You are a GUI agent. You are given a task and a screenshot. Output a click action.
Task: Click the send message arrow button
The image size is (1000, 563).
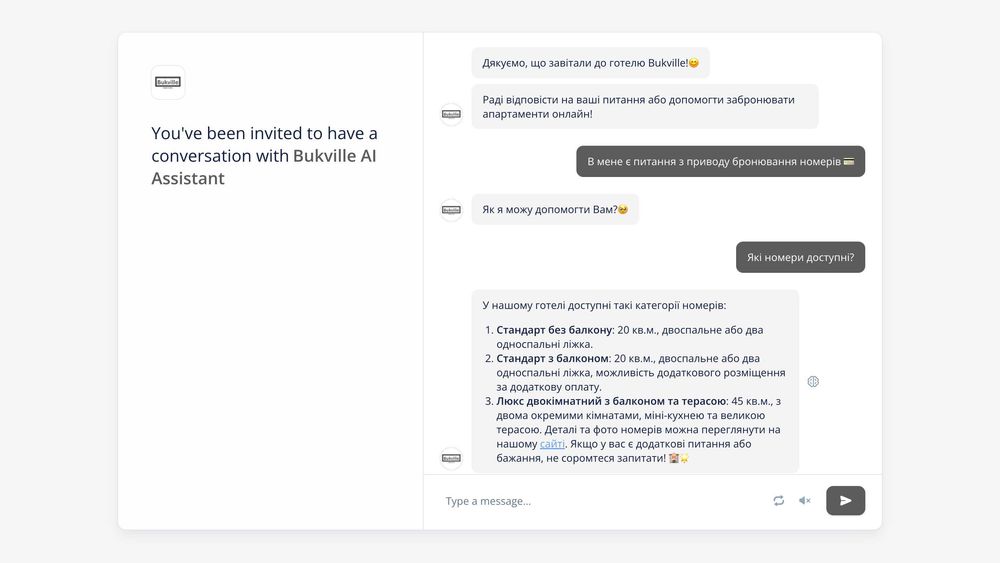click(x=845, y=501)
